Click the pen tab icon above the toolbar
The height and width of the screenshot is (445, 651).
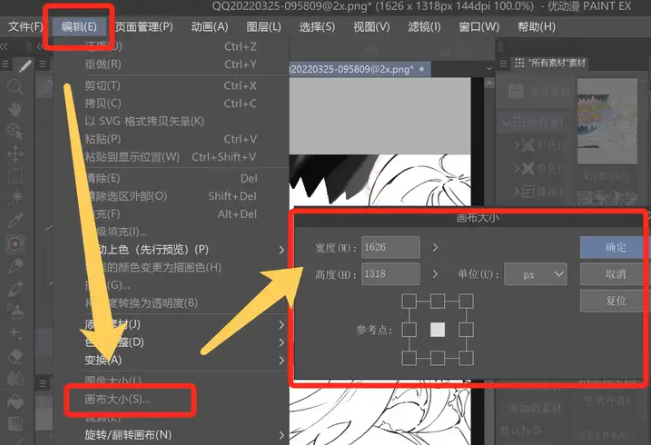coord(25,66)
